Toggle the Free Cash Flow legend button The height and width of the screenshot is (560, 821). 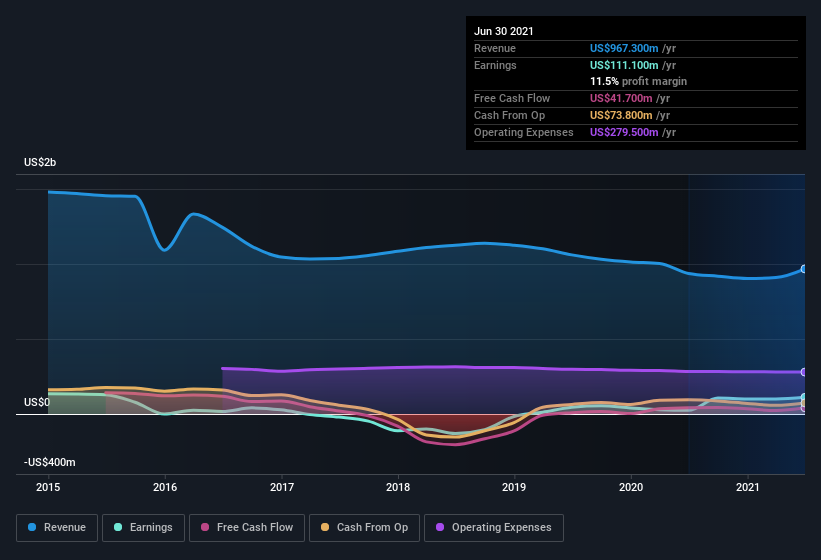pos(247,528)
